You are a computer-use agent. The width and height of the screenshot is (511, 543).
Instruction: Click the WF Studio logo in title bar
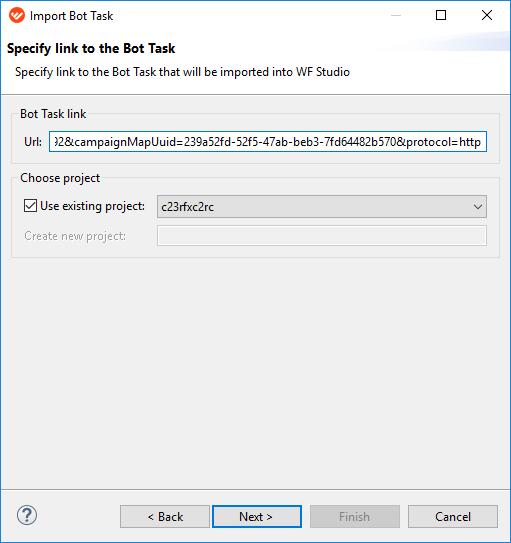pyautogui.click(x=17, y=16)
